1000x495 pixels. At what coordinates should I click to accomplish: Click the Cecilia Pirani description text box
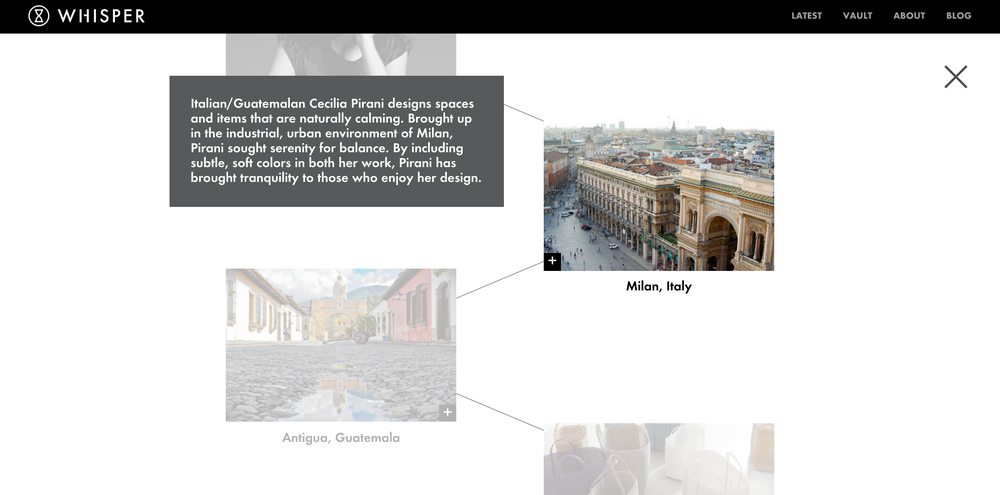point(337,141)
